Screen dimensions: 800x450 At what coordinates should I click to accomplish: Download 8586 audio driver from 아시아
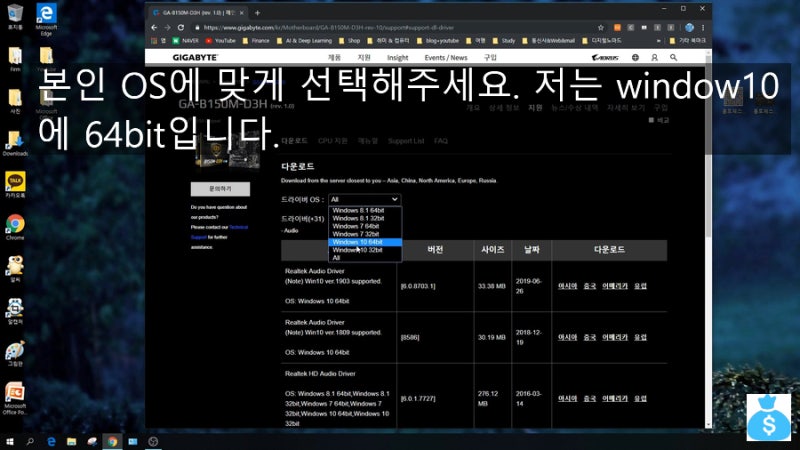click(x=567, y=337)
